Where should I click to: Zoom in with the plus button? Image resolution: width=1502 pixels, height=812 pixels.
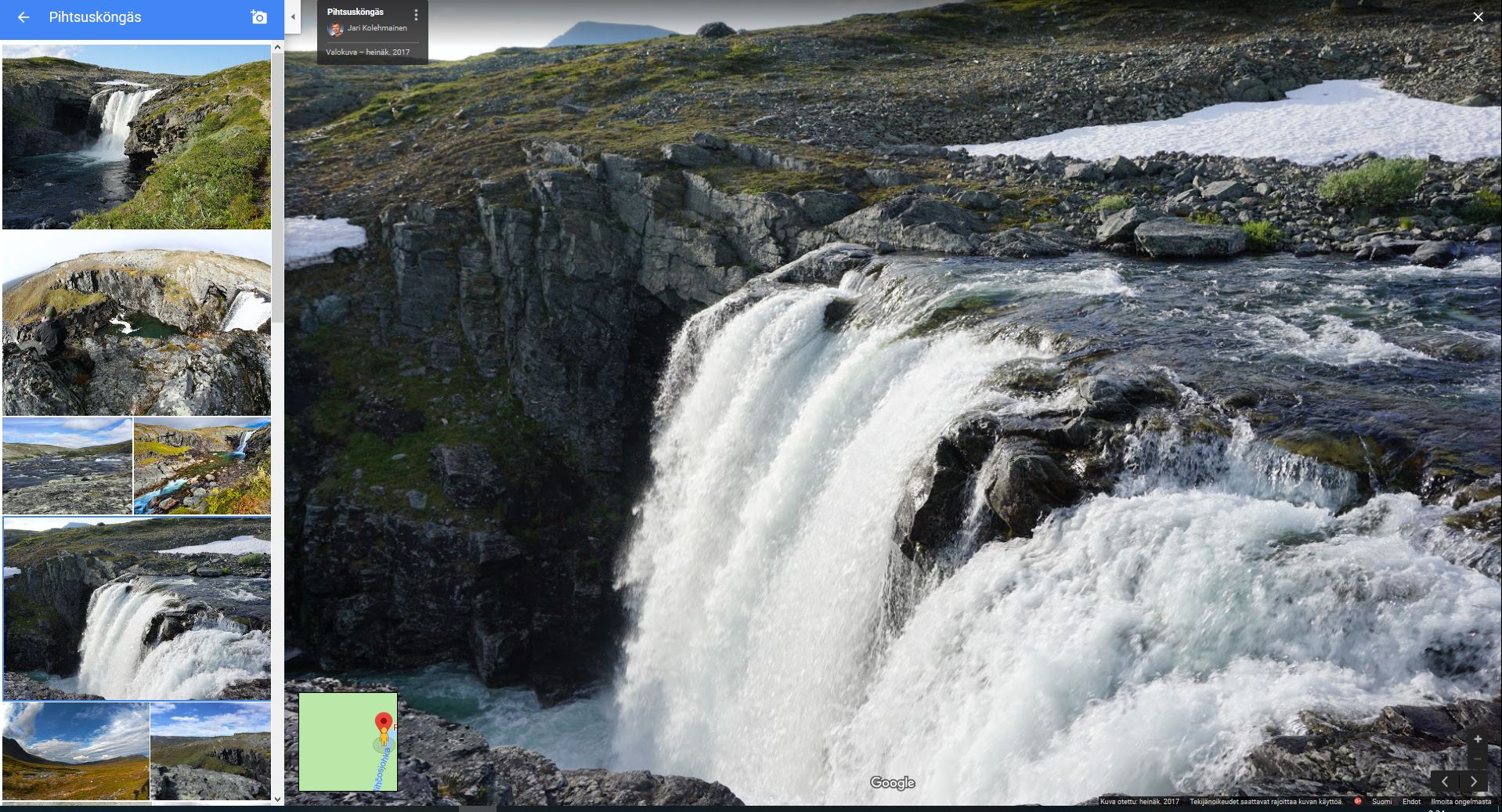click(1478, 739)
